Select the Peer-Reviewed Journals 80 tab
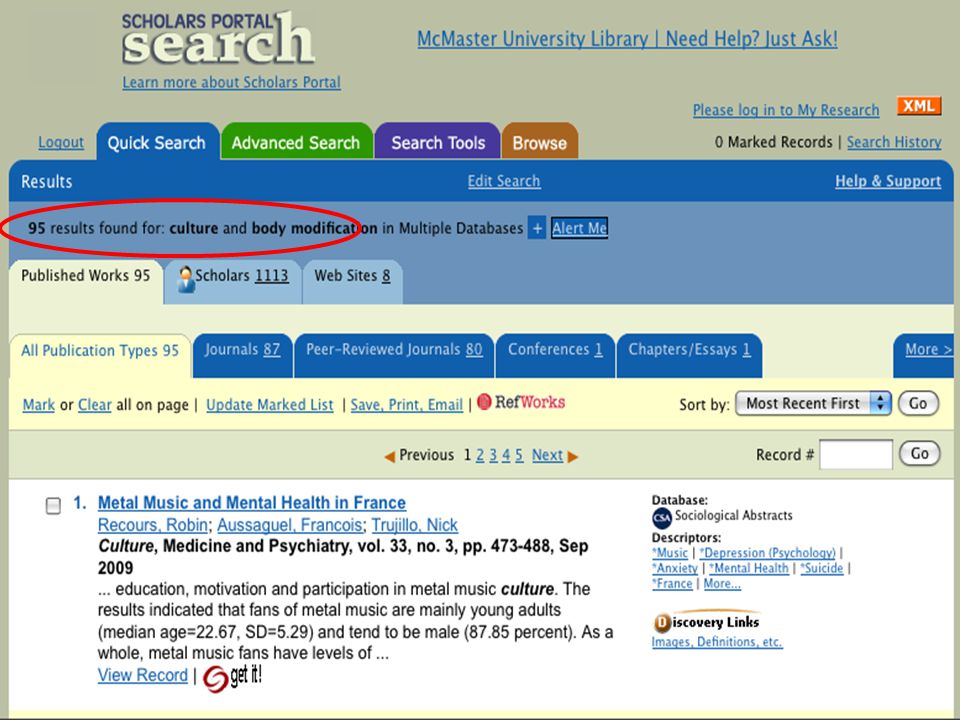The width and height of the screenshot is (960, 720). 394,354
